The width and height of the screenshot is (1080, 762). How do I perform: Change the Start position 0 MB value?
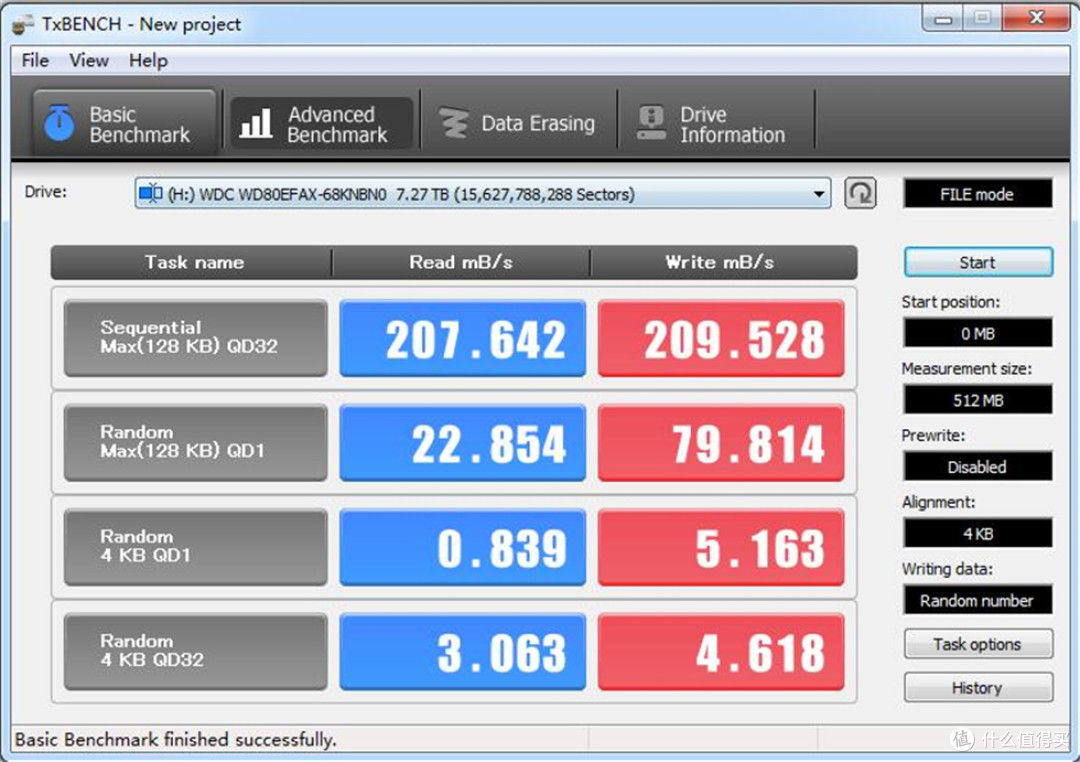coord(977,333)
